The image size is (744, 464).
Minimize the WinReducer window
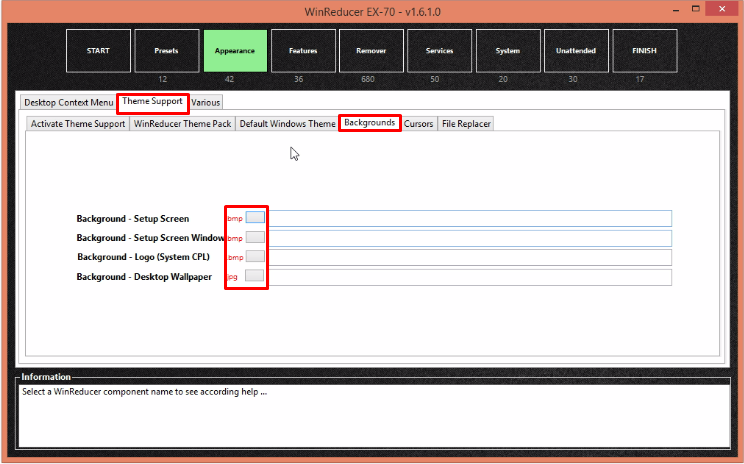pos(676,10)
